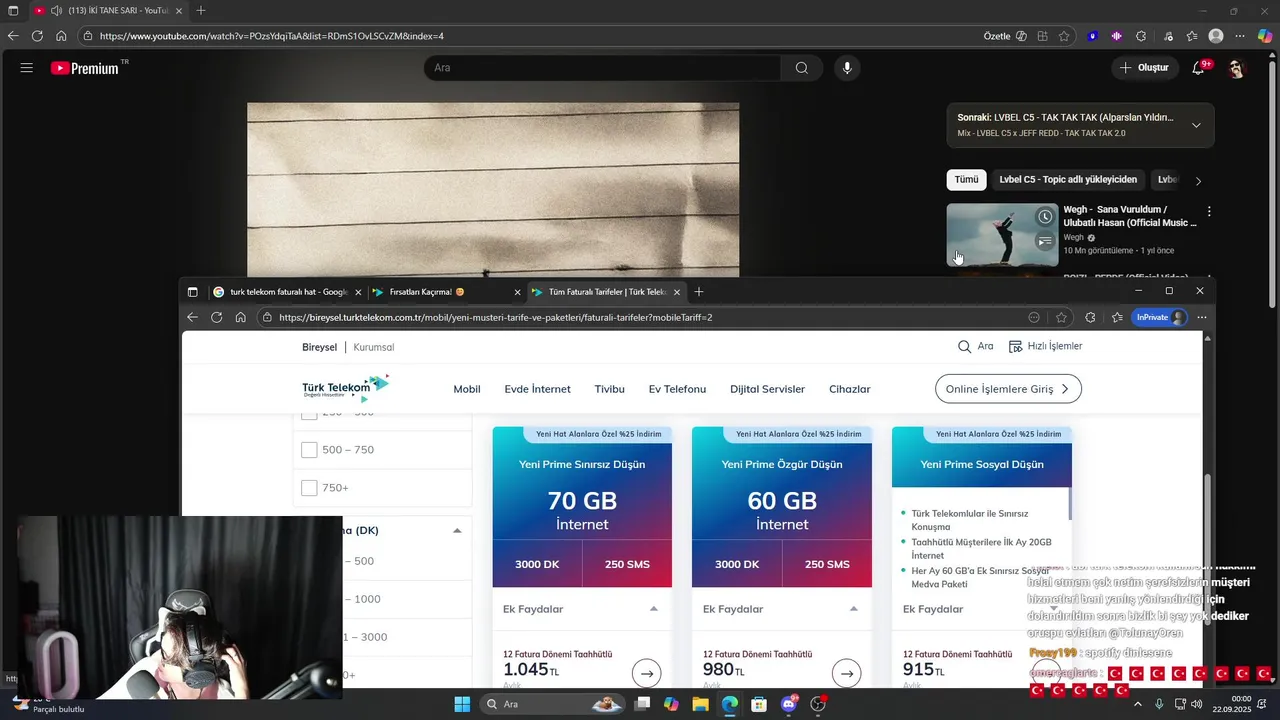Open YouTube notifications bell
Image resolution: width=1280 pixels, height=720 pixels.
pos(1198,68)
